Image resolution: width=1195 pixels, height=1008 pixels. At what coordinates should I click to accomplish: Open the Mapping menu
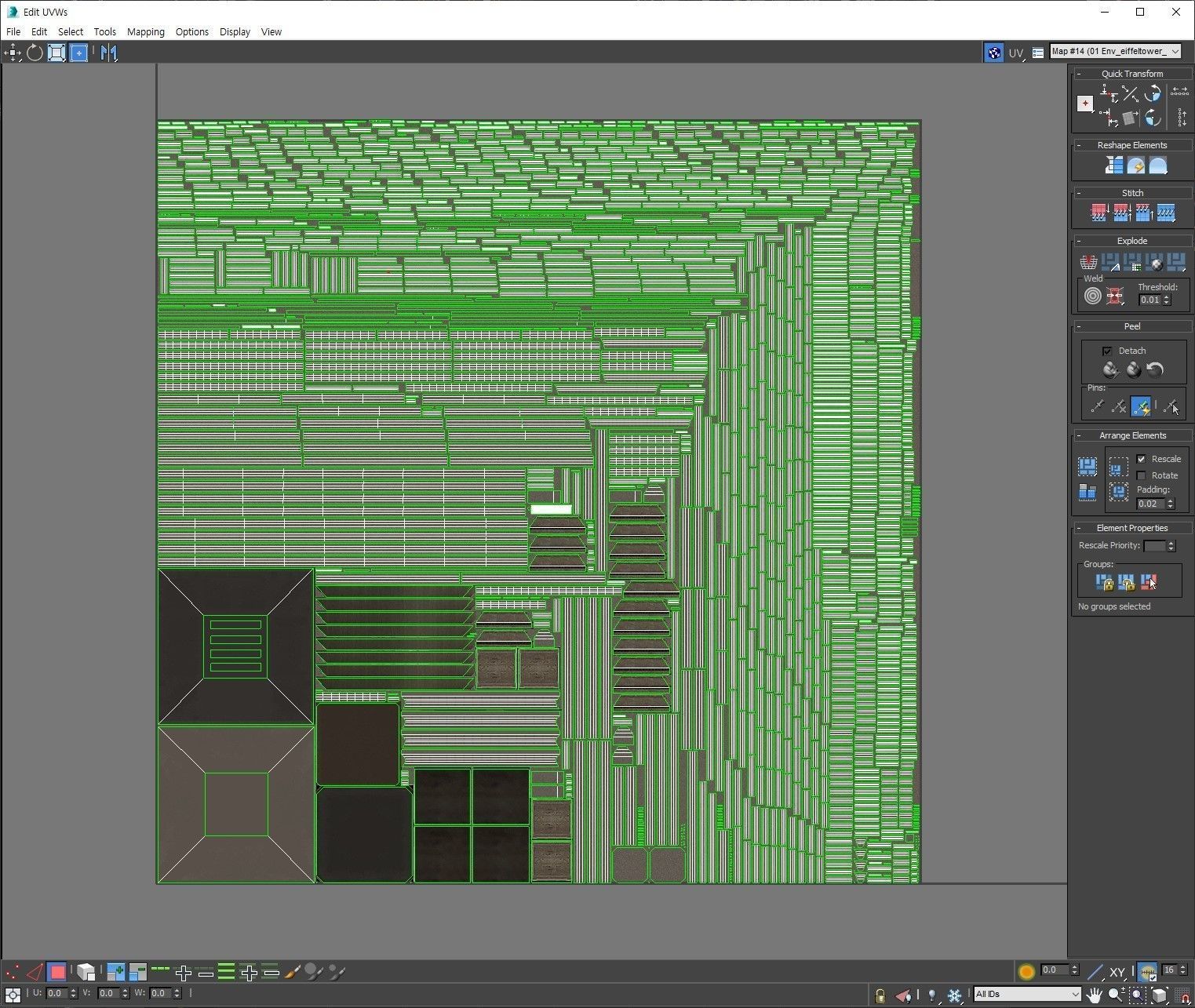pyautogui.click(x=146, y=31)
